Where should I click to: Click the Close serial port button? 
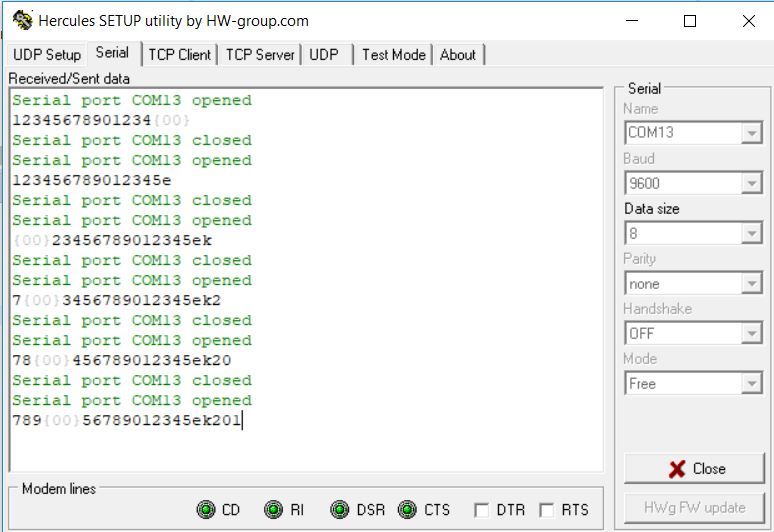click(x=694, y=468)
